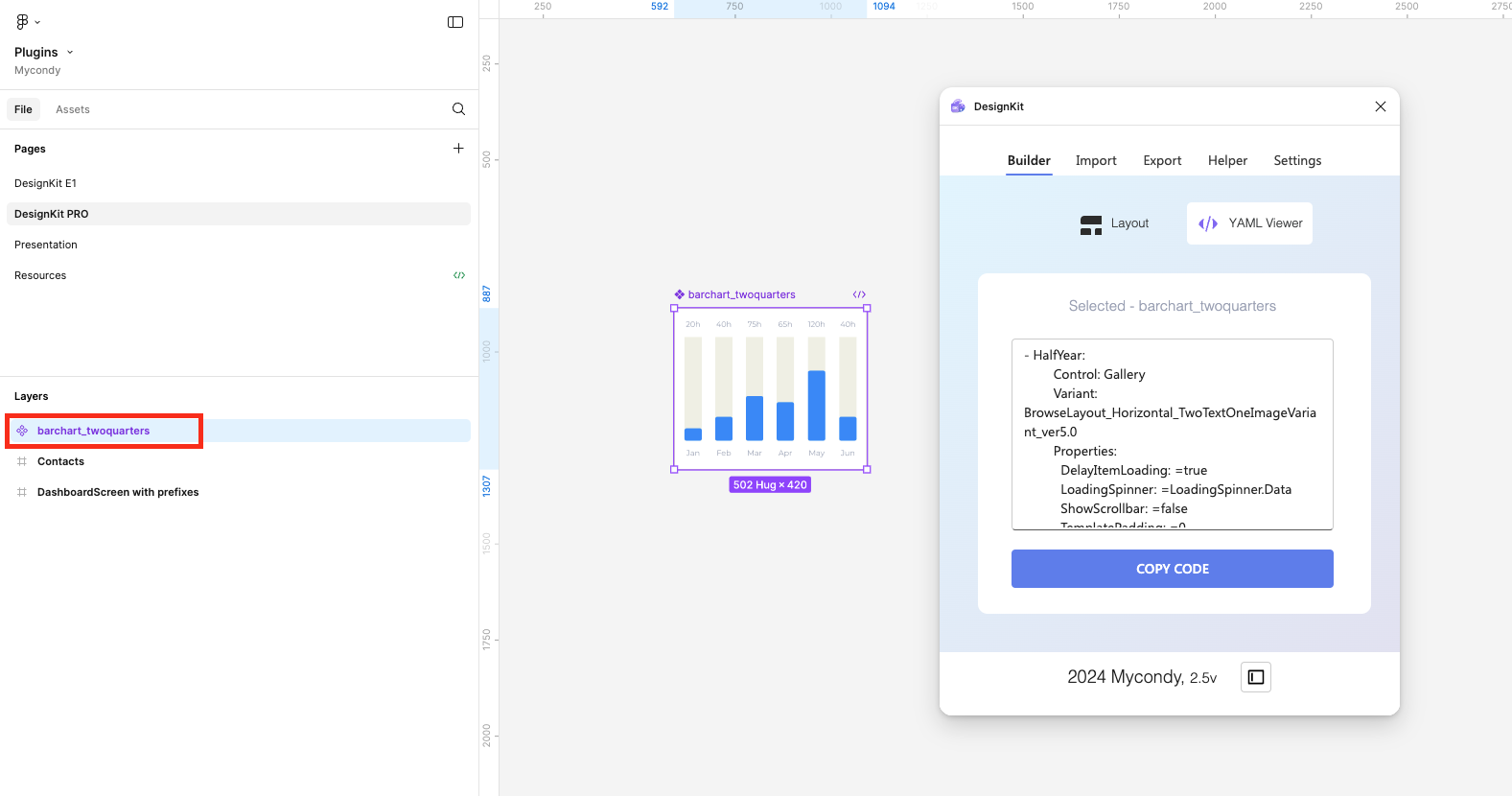Click the Layers section header

point(31,396)
